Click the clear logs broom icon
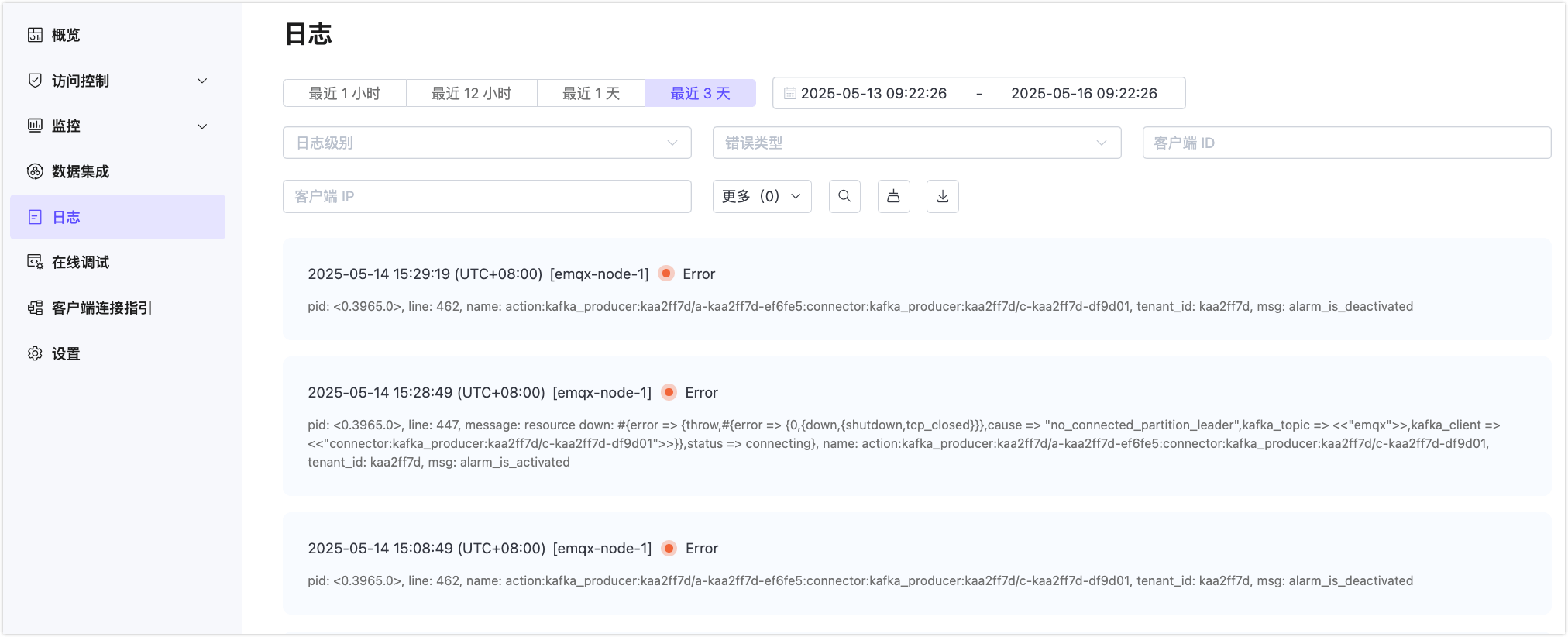Screen dimensions: 1568x637 893,196
